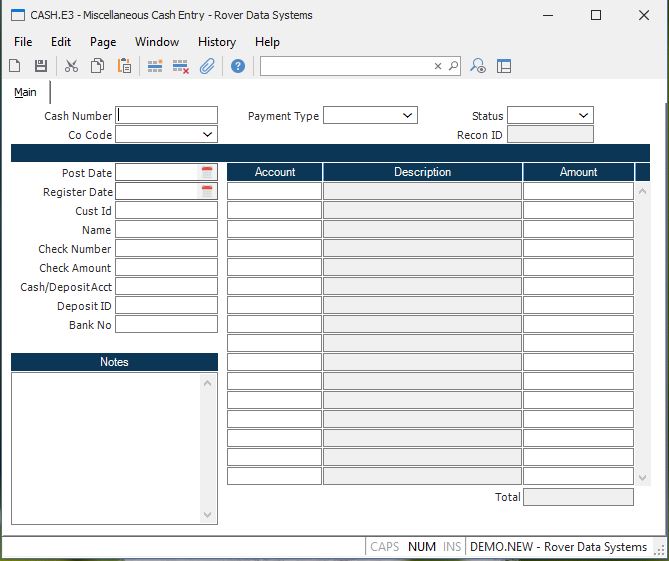Click inside the Notes text area
669x561 pixels.
pos(107,447)
